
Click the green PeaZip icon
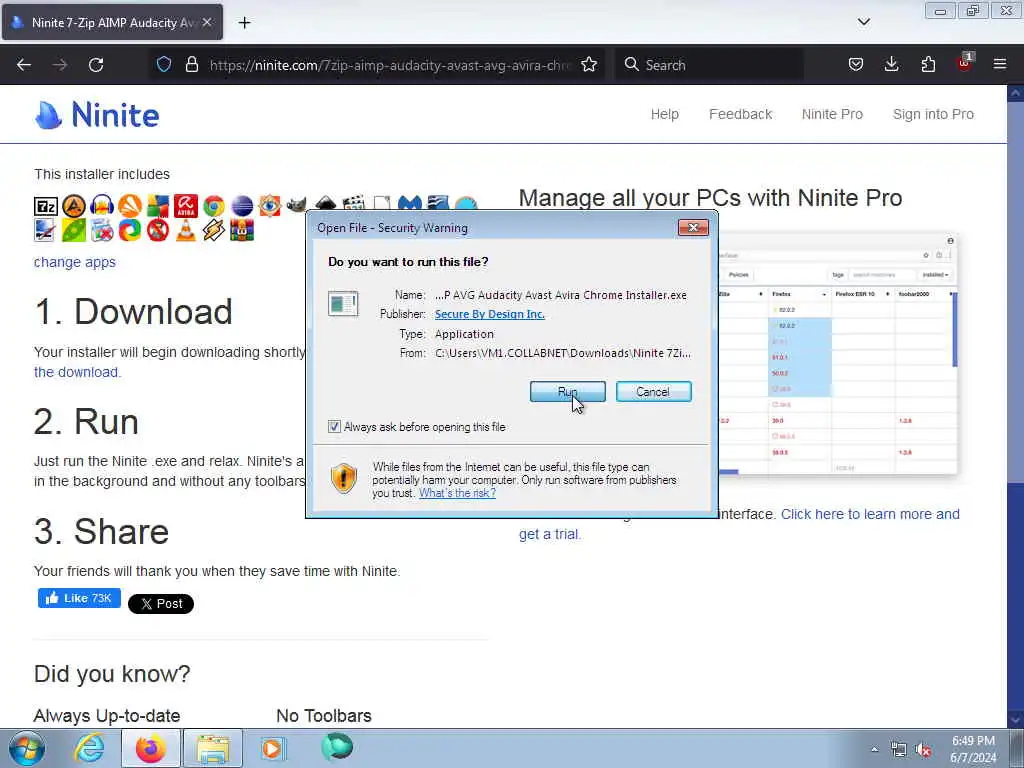pyautogui.click(x=74, y=231)
